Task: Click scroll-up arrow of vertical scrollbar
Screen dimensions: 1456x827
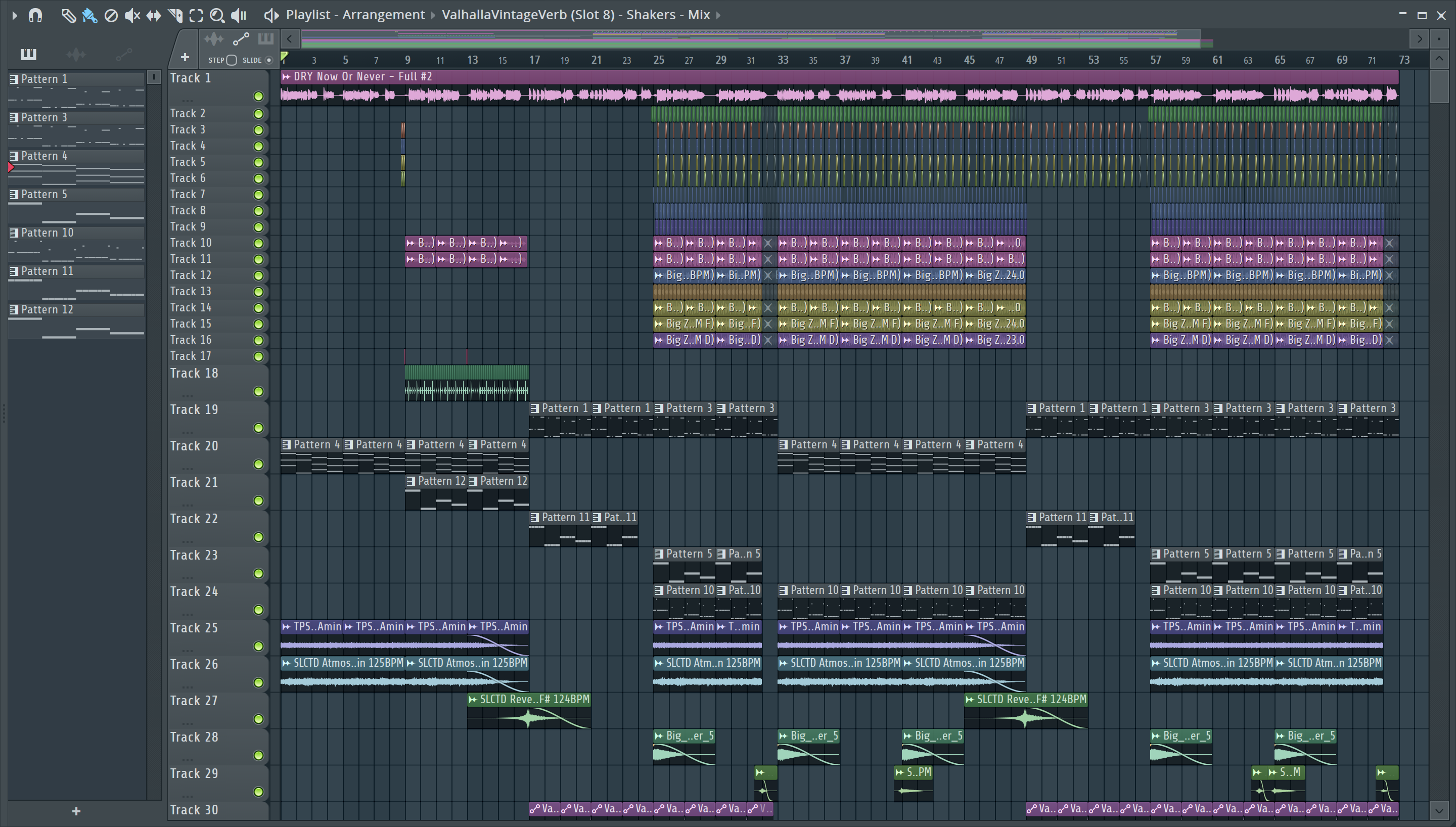Action: click(x=1439, y=59)
